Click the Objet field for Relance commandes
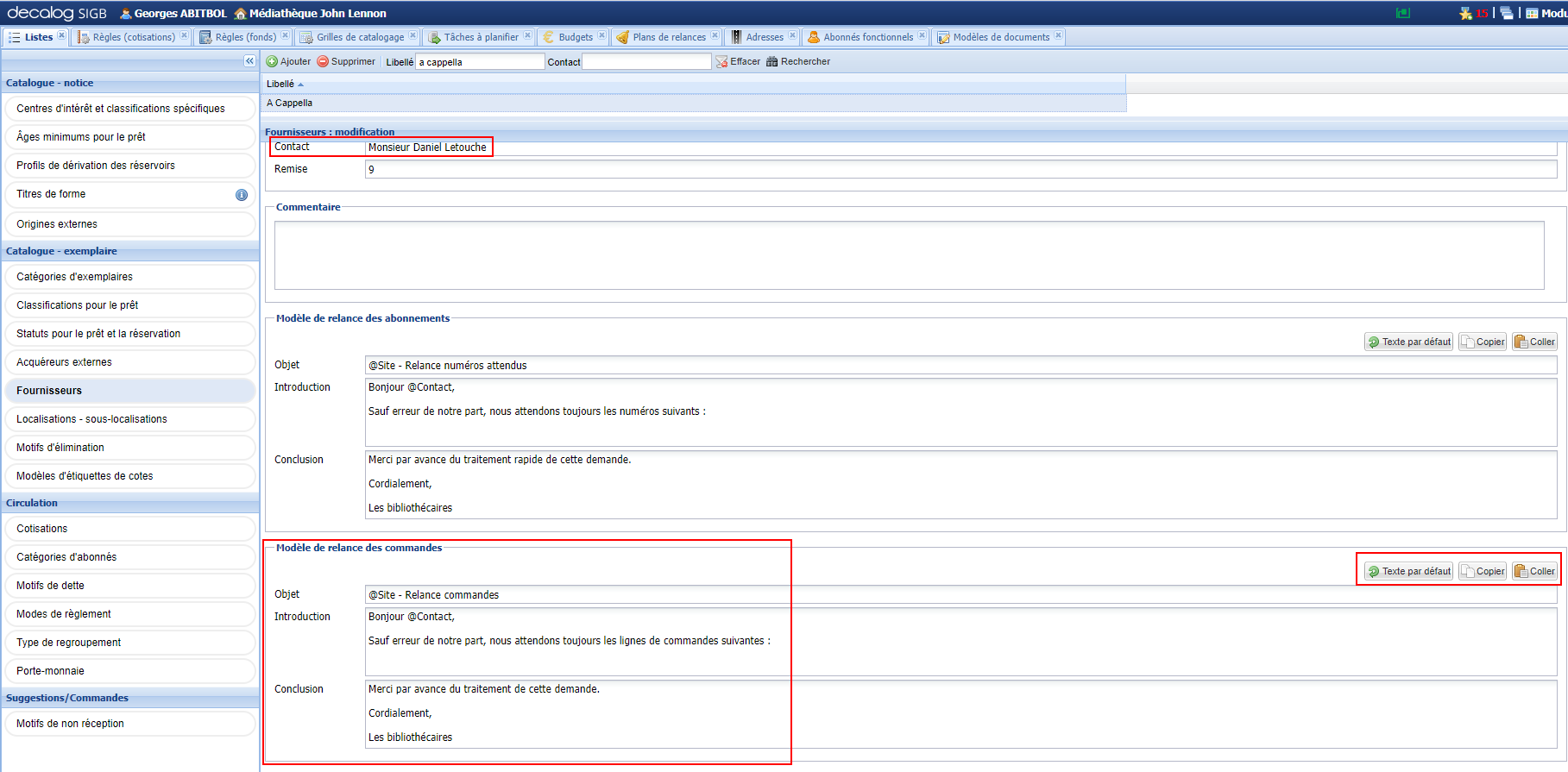Image resolution: width=1568 pixels, height=772 pixels. (960, 594)
